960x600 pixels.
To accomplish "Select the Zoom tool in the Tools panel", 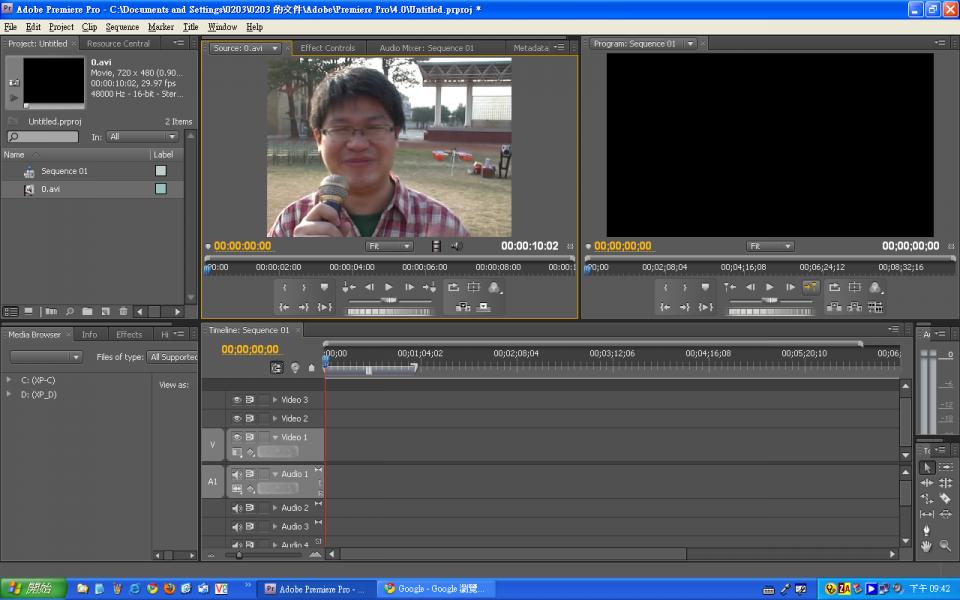I will coord(945,545).
